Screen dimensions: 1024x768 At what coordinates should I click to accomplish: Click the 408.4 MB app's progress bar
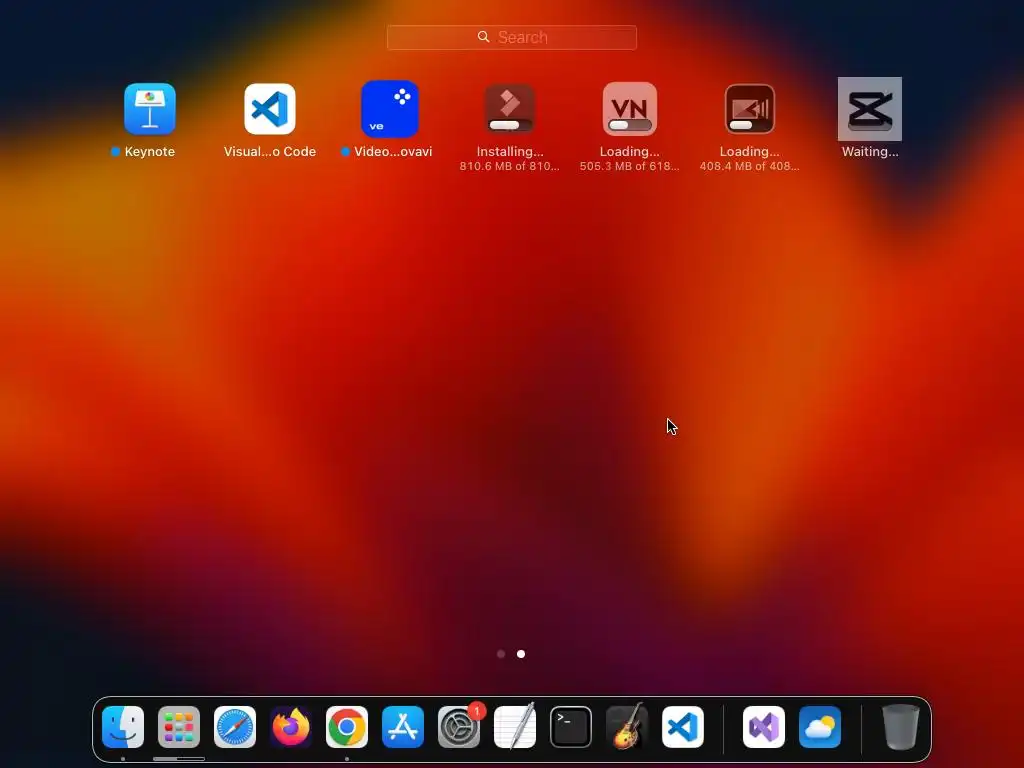750,125
